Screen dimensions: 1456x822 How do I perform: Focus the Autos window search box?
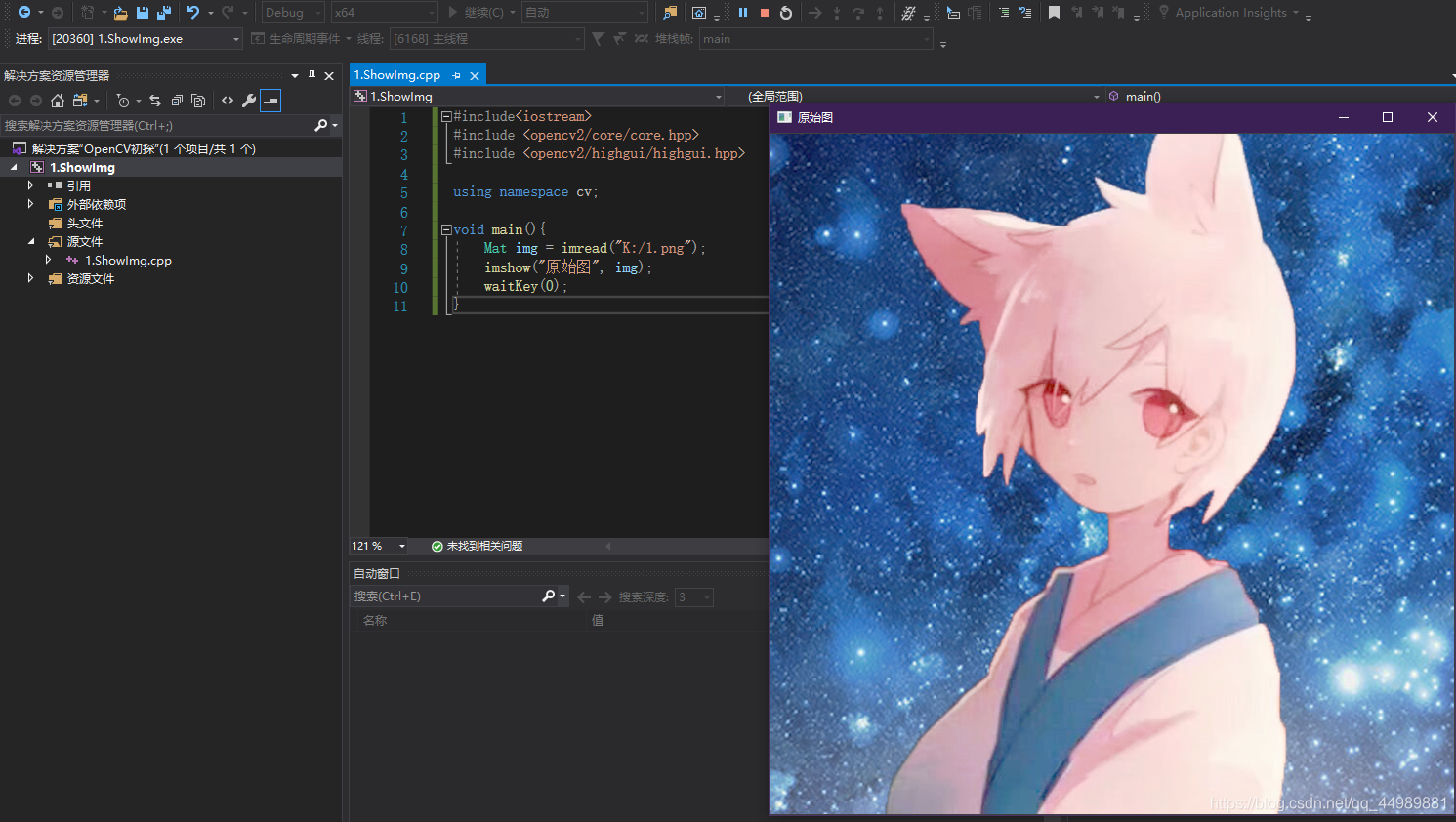point(446,596)
